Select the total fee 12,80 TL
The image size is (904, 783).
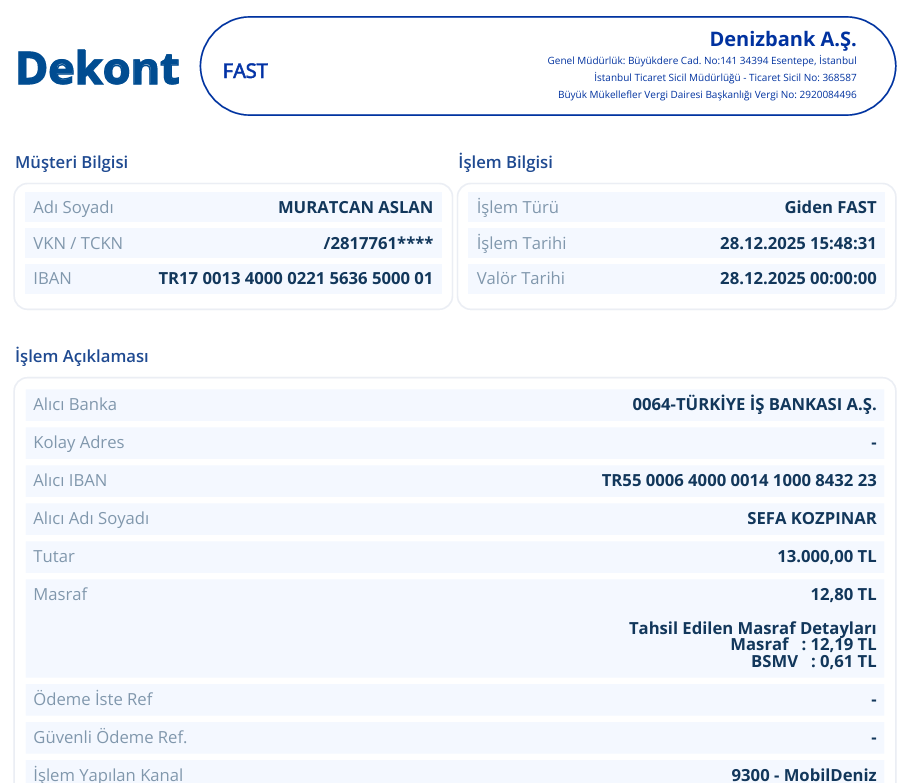coord(843,594)
